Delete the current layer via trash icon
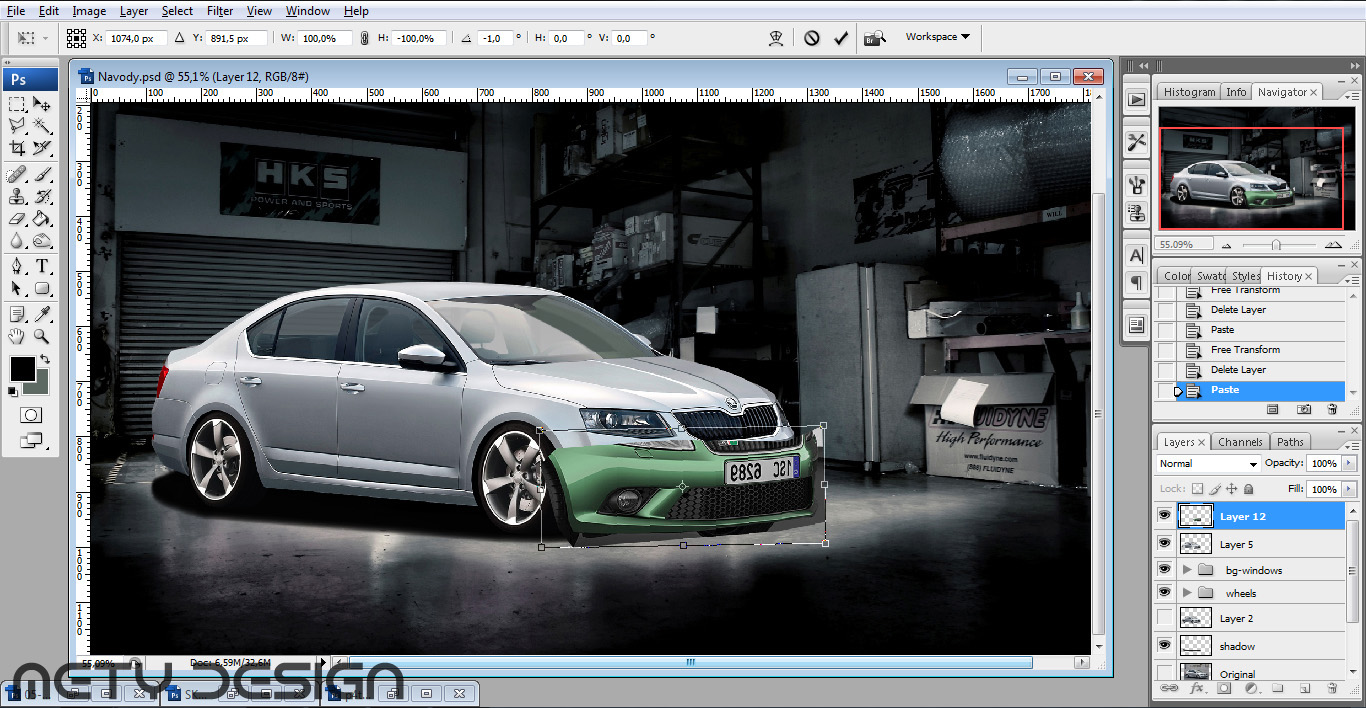The height and width of the screenshot is (708, 1366). pyautogui.click(x=1331, y=688)
